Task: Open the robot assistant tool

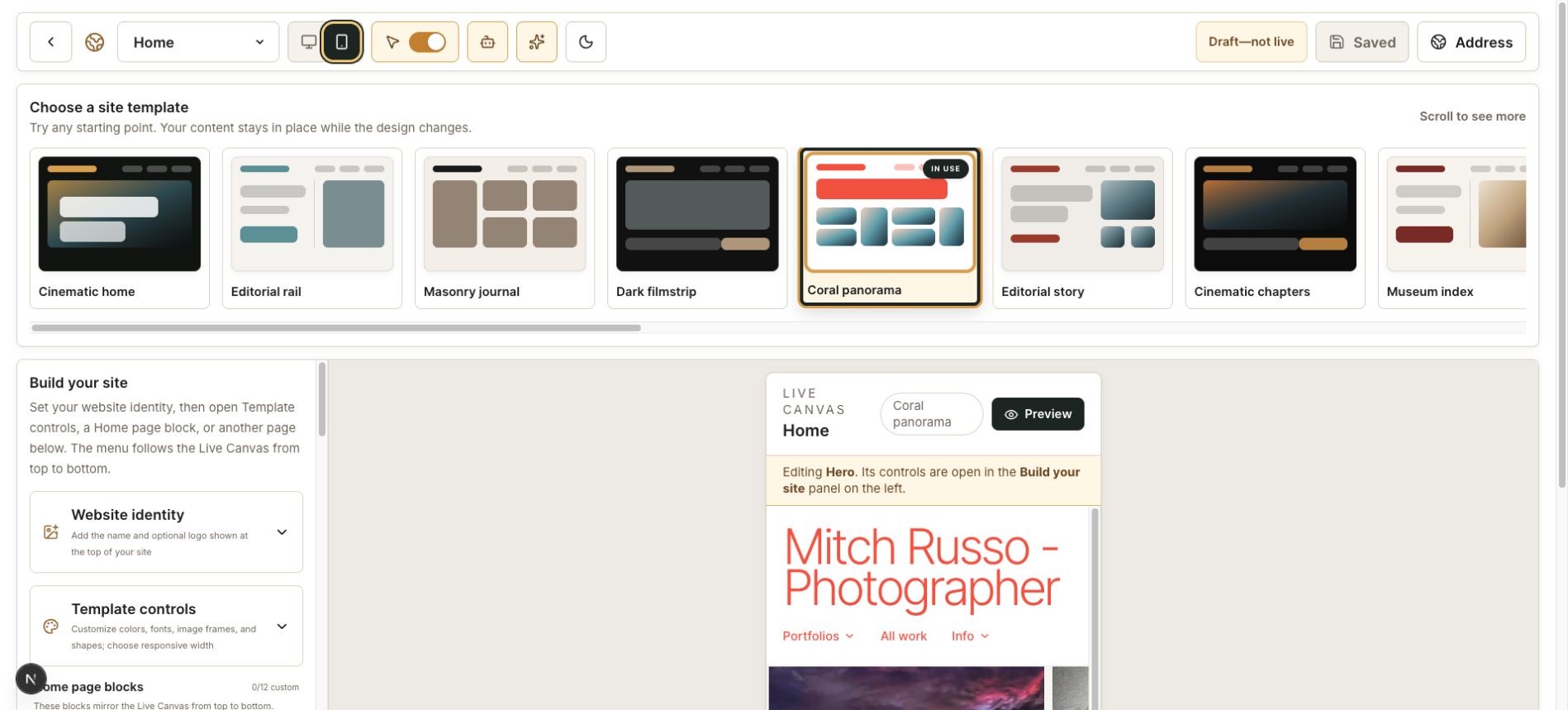Action: [x=487, y=42]
